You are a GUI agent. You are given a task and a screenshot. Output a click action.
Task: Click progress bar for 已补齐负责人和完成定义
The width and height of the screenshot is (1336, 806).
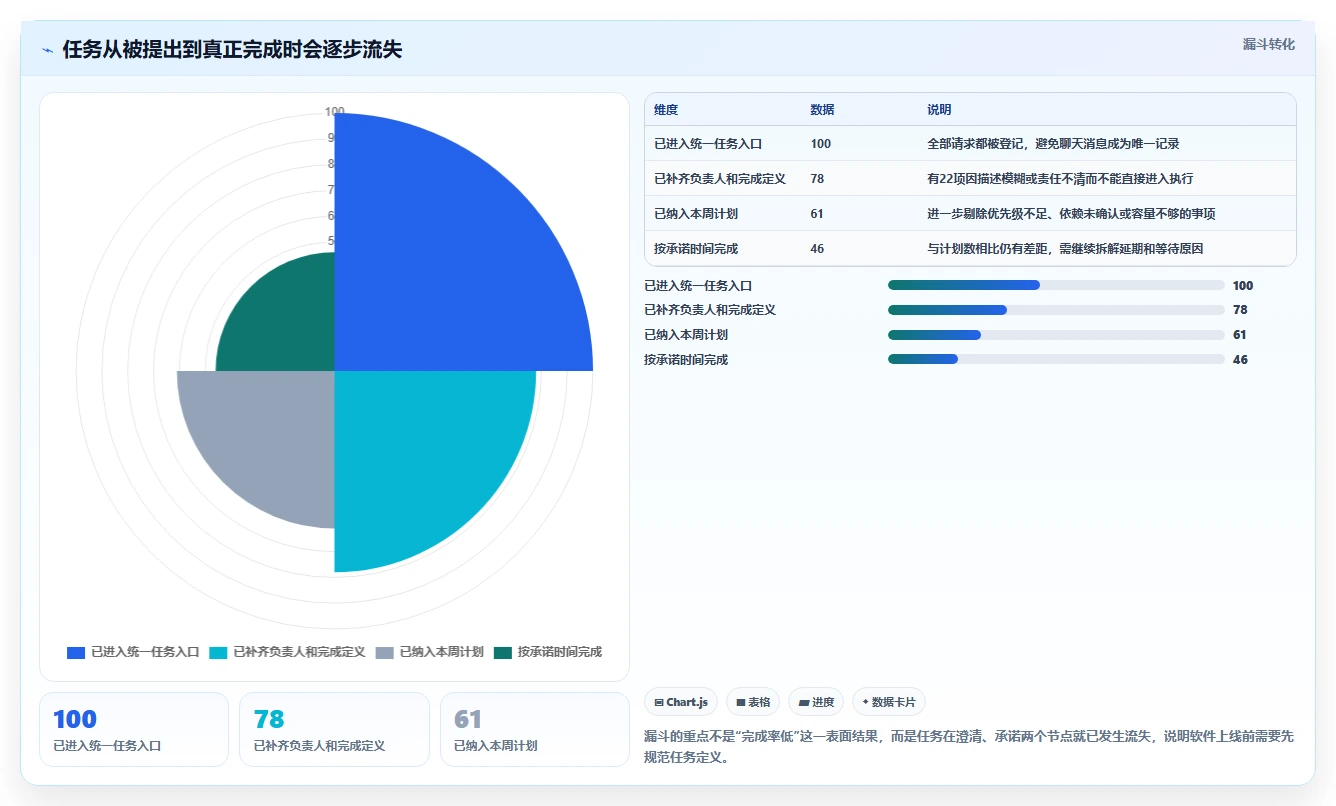point(1056,310)
